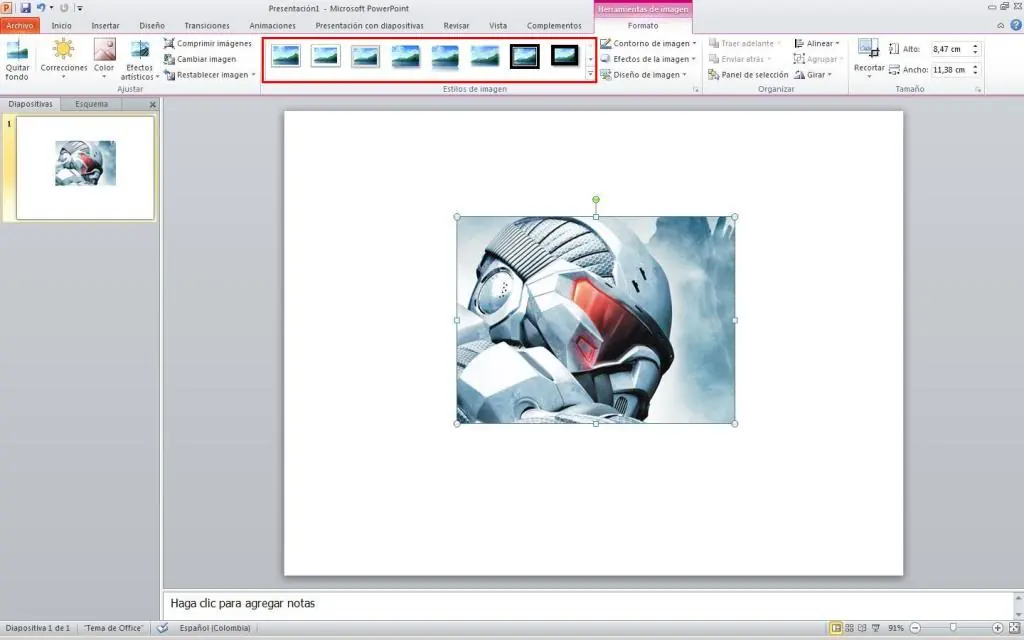Switch to the Diseño tab
Image resolution: width=1024 pixels, height=640 pixels.
[x=152, y=25]
